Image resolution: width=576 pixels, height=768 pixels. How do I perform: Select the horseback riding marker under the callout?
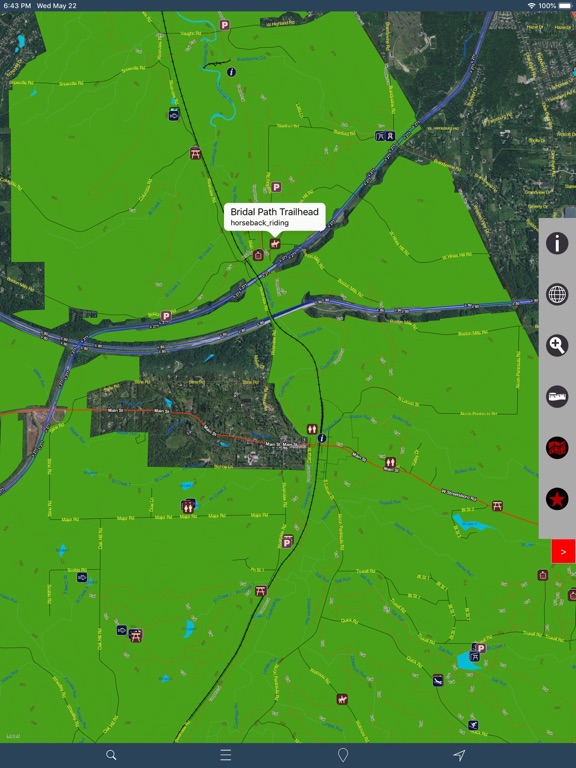tap(275, 243)
